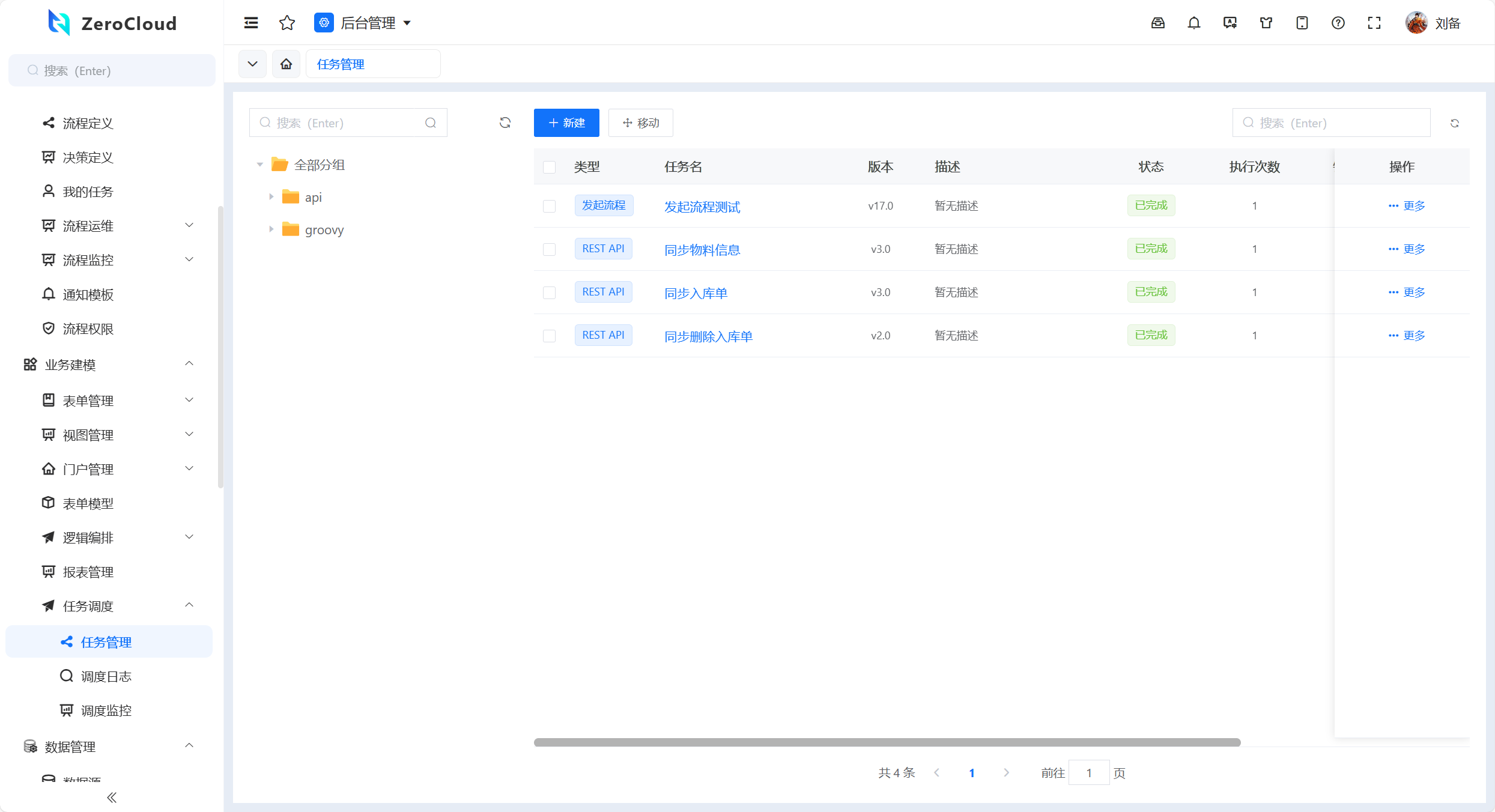Expand the api folder in group tree

click(271, 197)
